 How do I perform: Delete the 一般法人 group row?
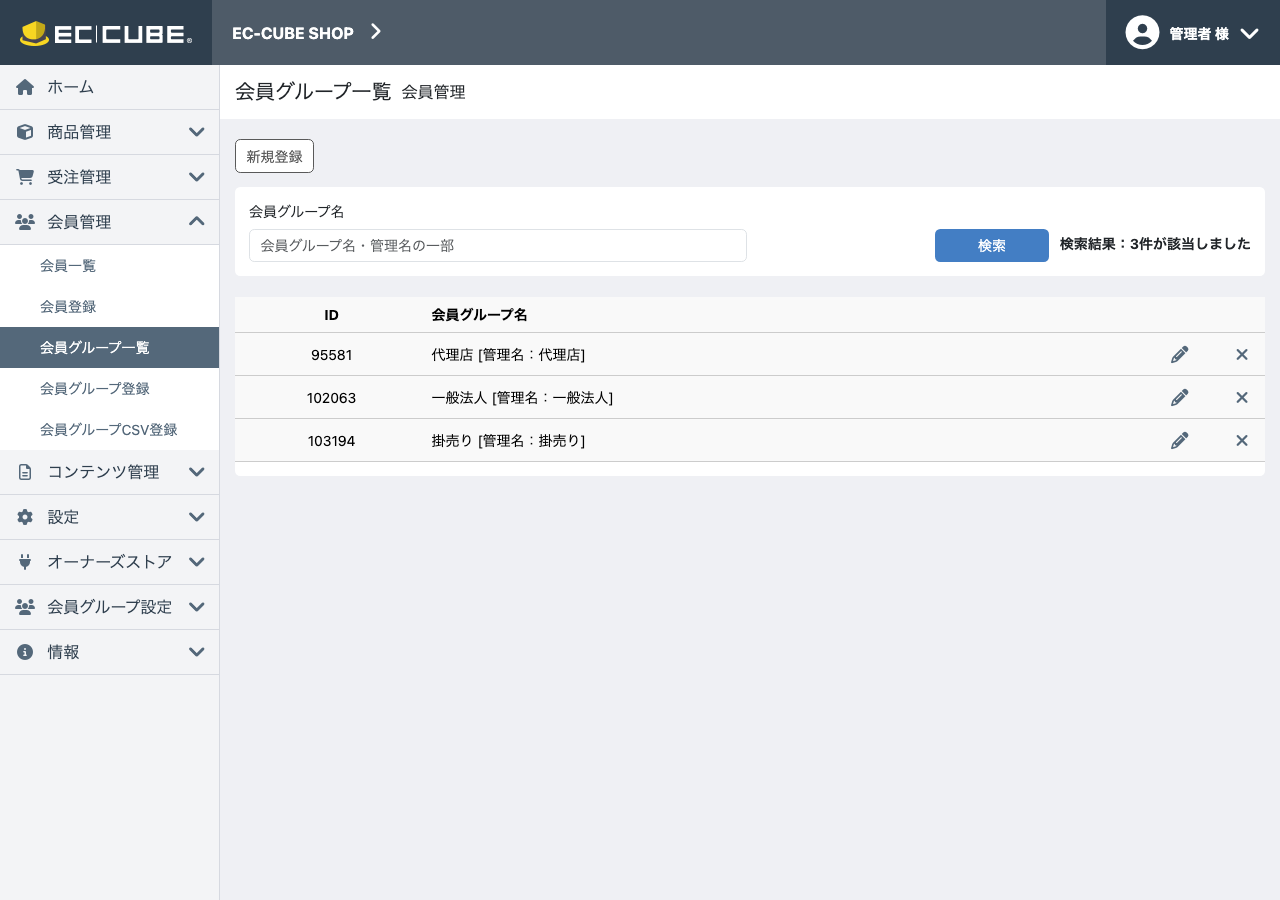[1242, 397]
